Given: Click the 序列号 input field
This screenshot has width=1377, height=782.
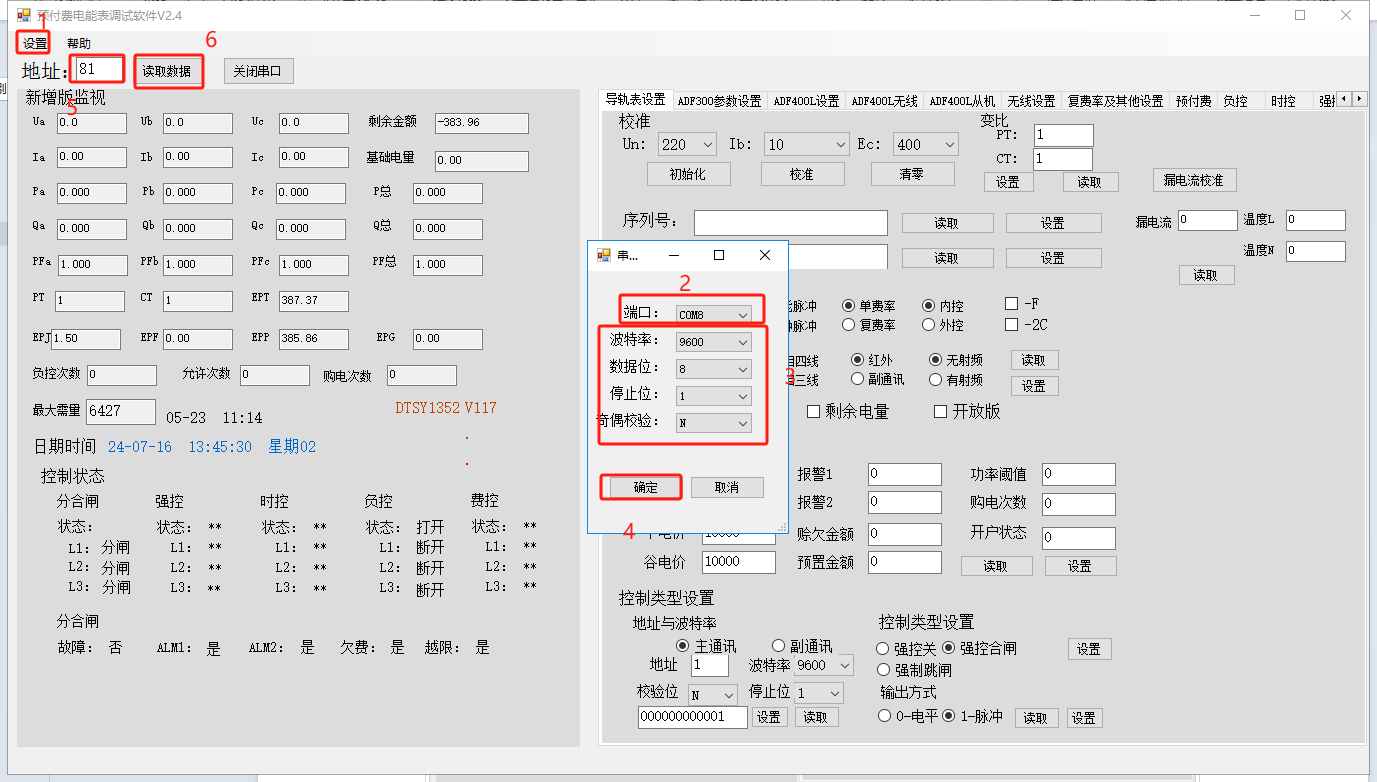Looking at the screenshot, I should coord(790,222).
